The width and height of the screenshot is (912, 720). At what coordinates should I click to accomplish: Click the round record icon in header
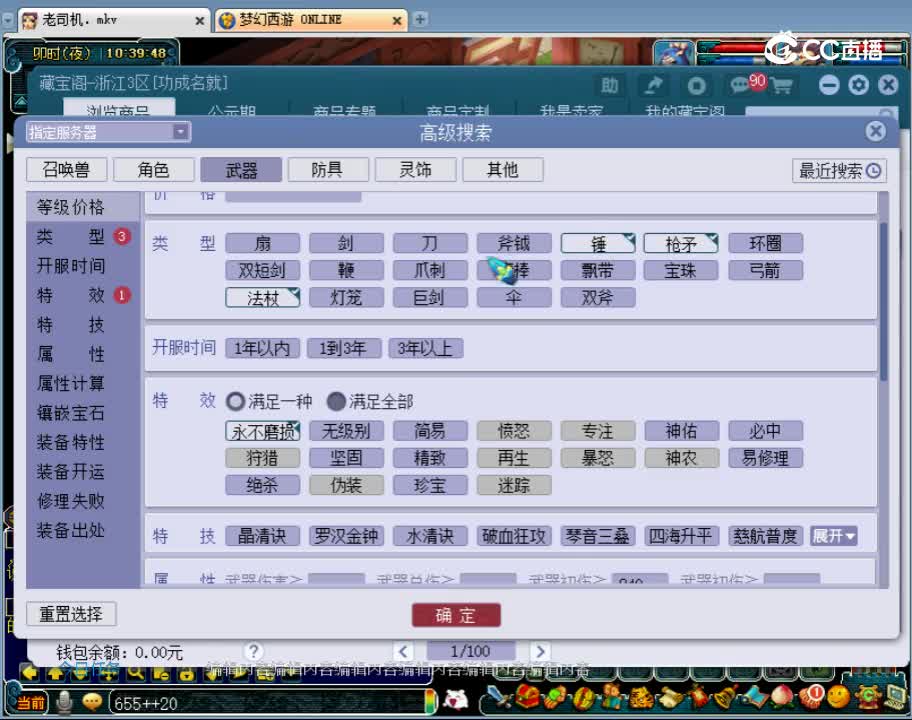click(696, 86)
